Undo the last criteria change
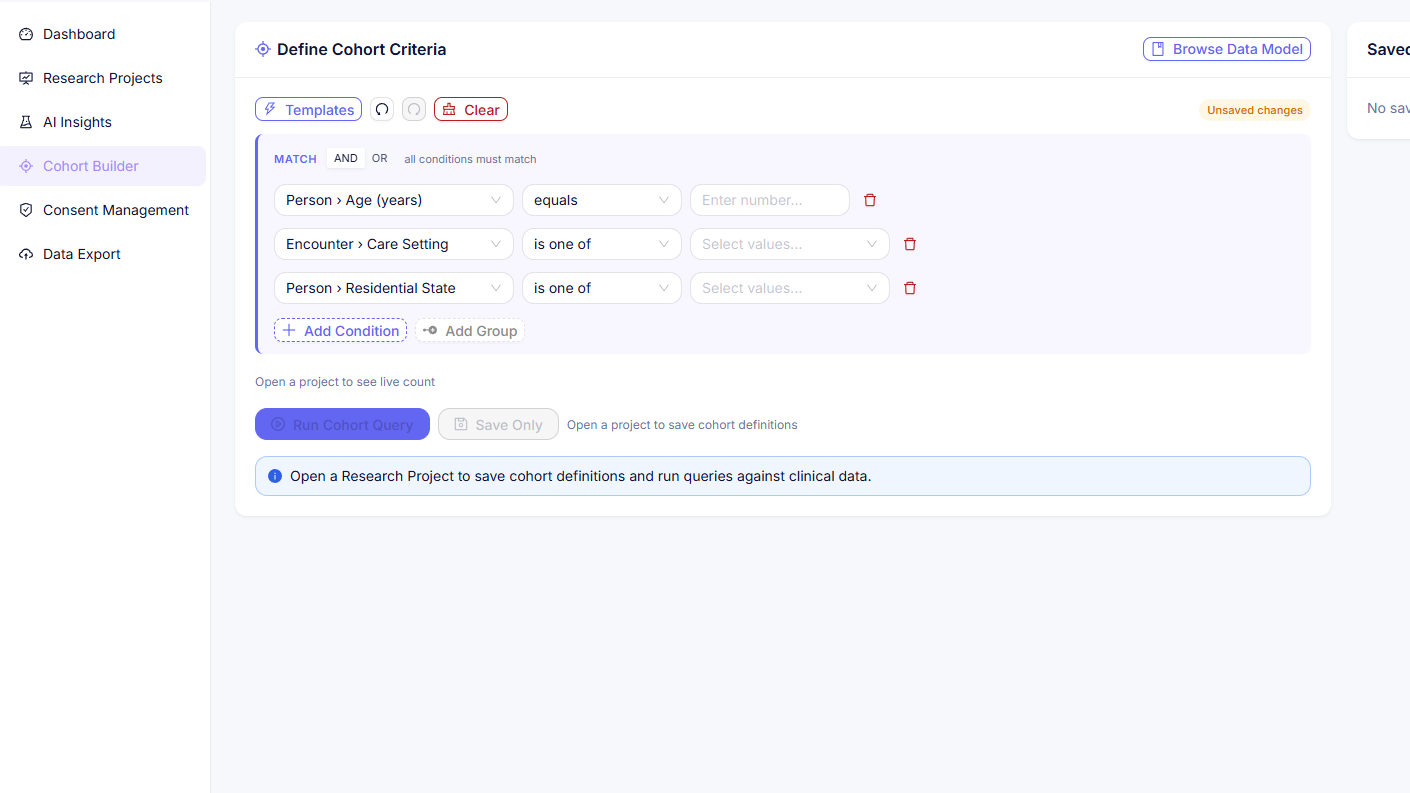The width and height of the screenshot is (1410, 793). tap(382, 109)
